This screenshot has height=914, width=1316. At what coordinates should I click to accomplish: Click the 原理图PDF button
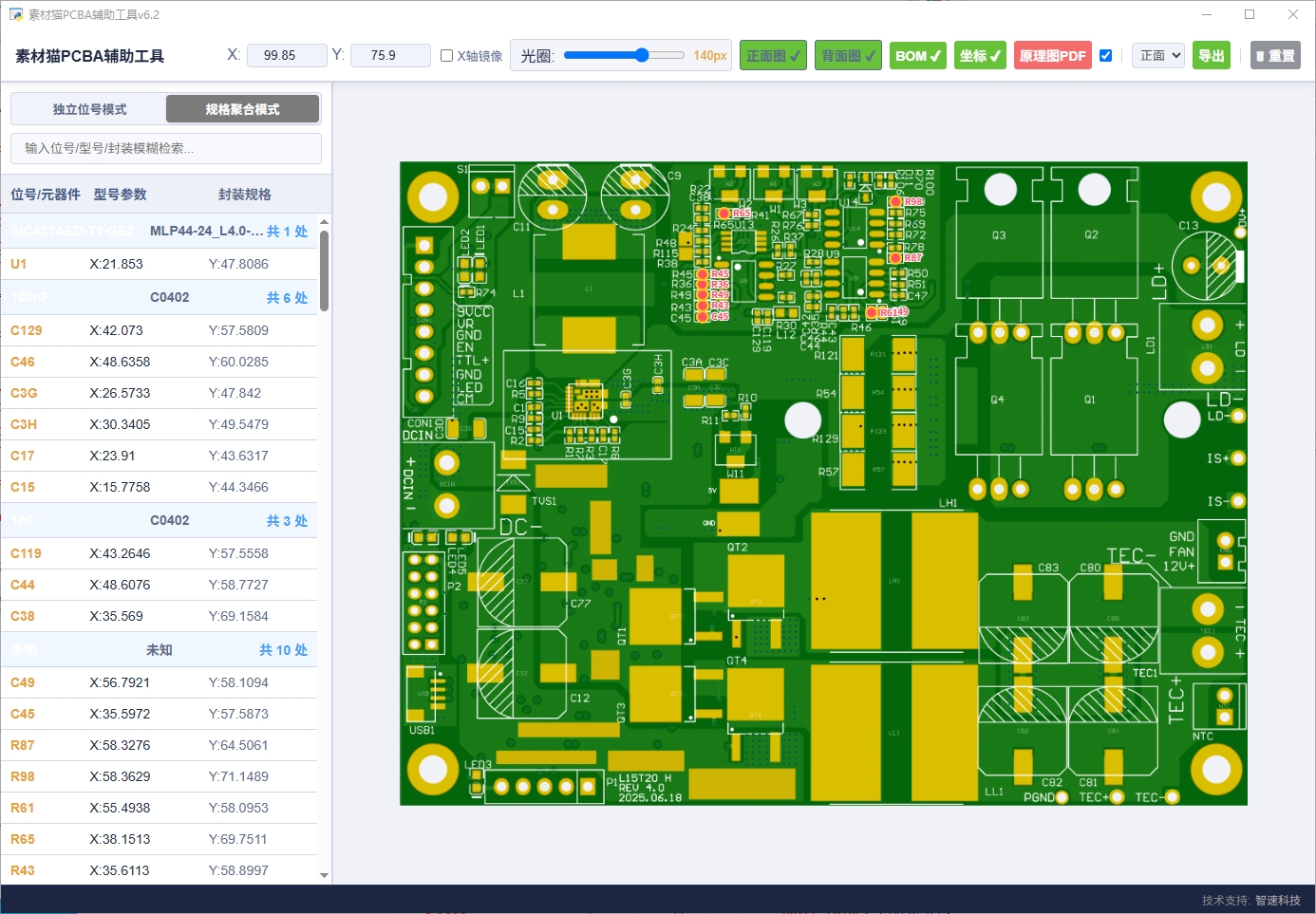[1053, 56]
